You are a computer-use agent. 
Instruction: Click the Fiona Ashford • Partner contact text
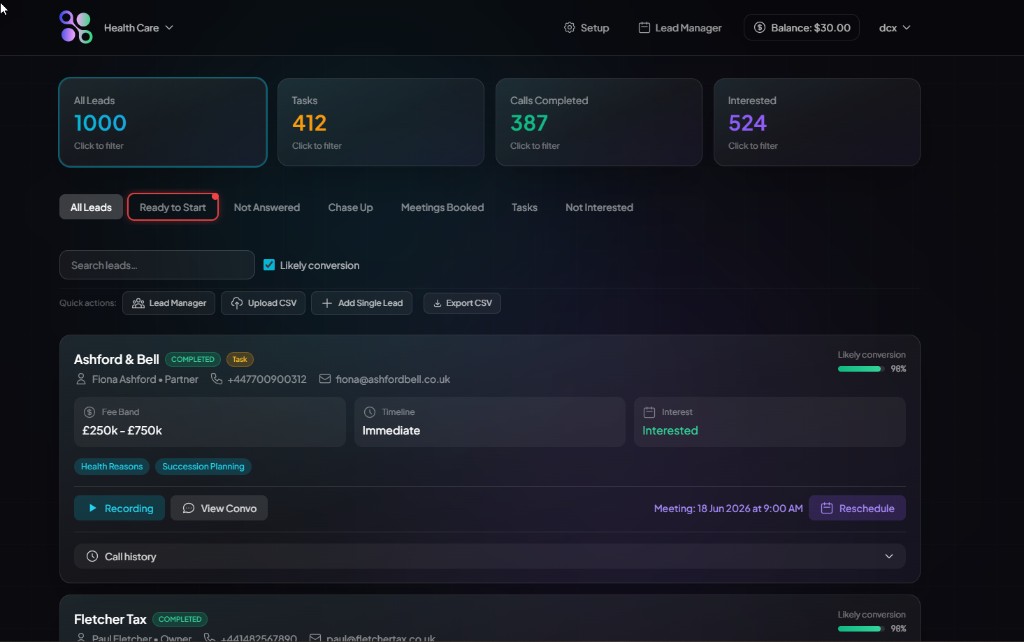[145, 379]
